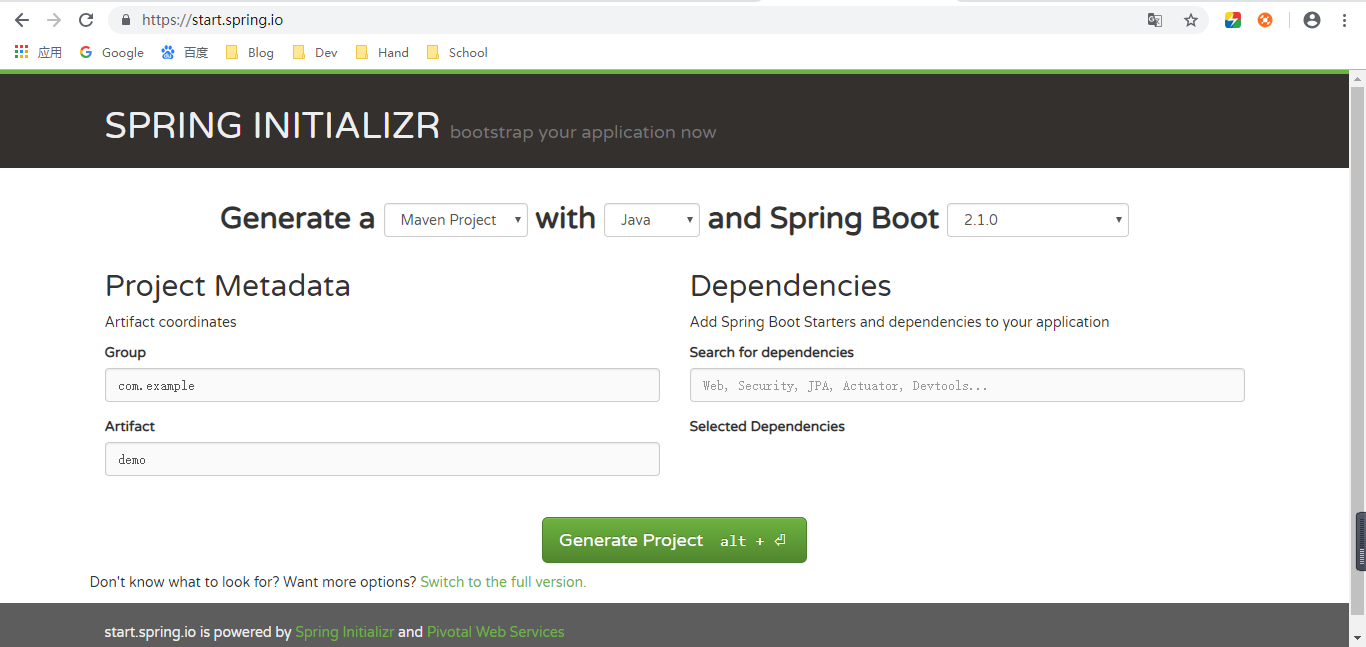The image size is (1366, 647).
Task: Open the Baidu bookmark
Action: (x=185, y=52)
